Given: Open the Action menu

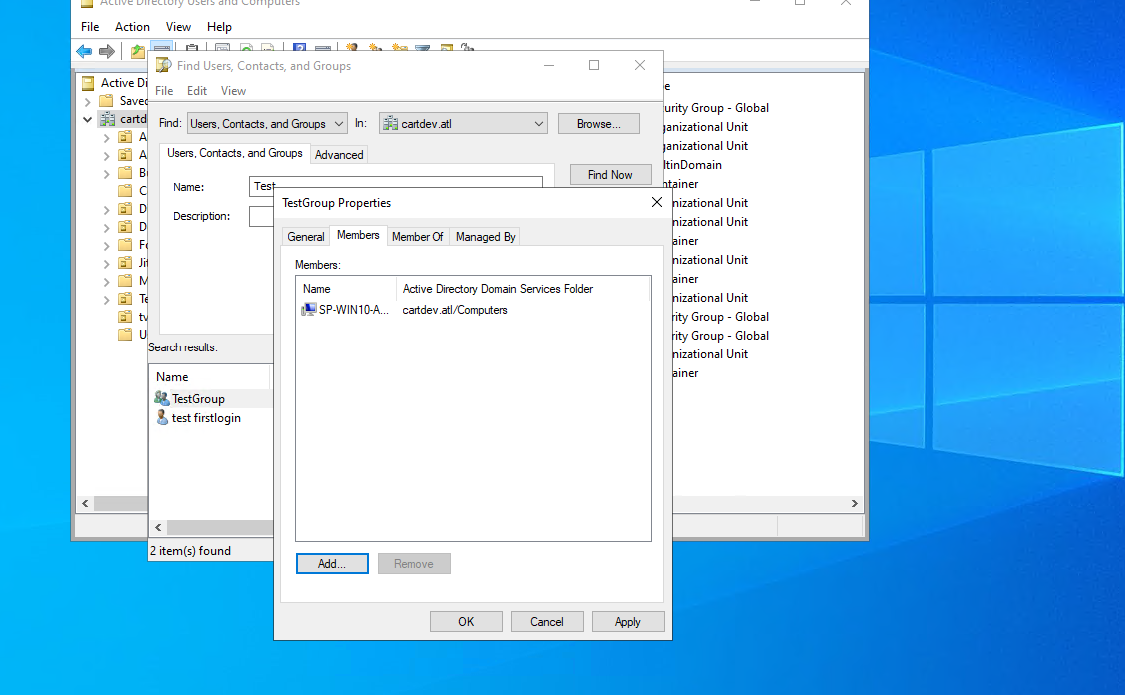Looking at the screenshot, I should click(x=132, y=27).
